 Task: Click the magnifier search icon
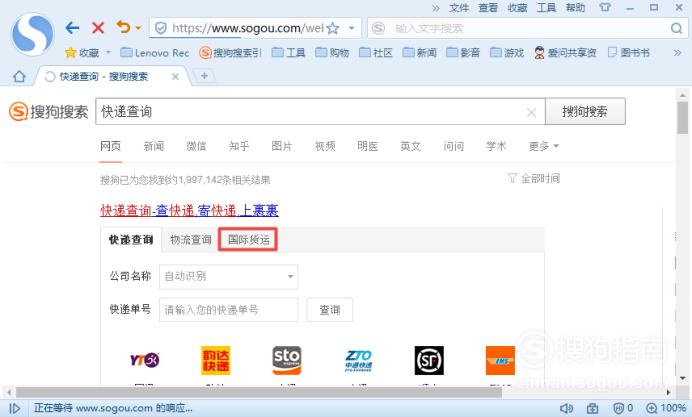pos(676,29)
